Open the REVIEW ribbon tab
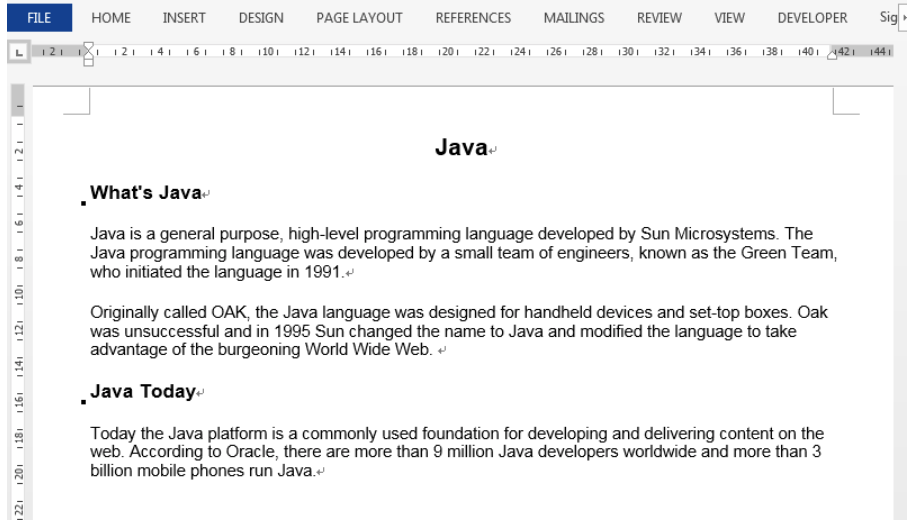This screenshot has height=523, width=910. tap(659, 18)
